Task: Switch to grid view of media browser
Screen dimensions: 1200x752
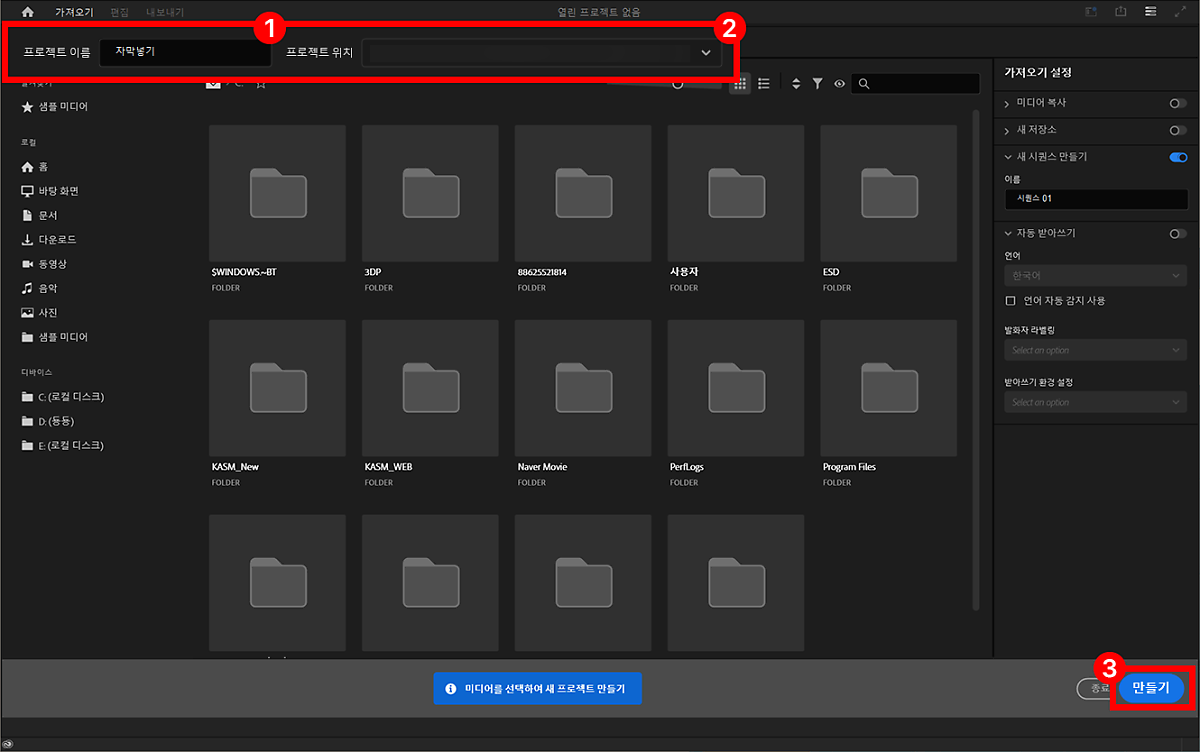Action: 740,84
